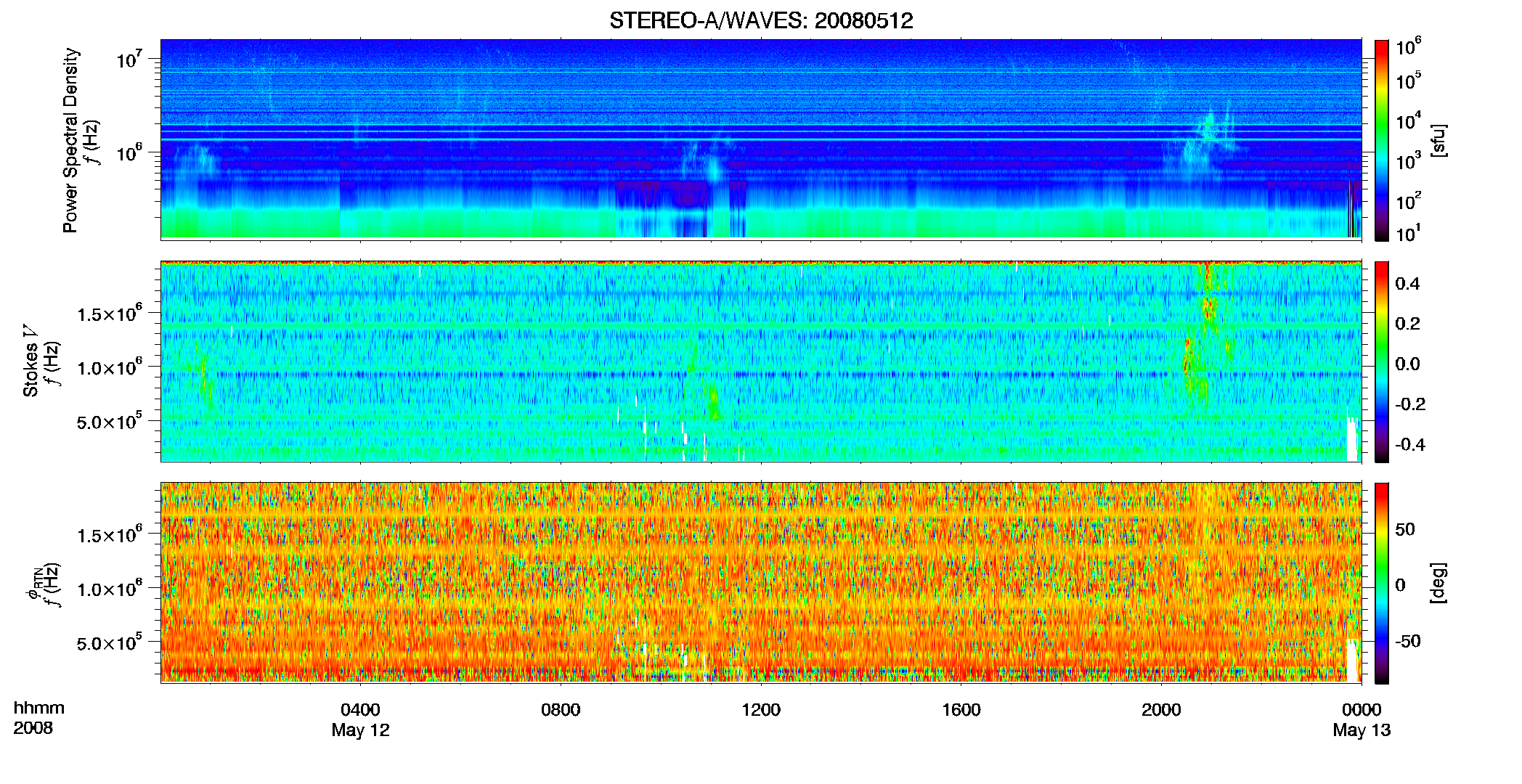Viewport: 1522px width, 784px height.
Task: Click the phi RTN angle colorbar
Action: 1381,583
